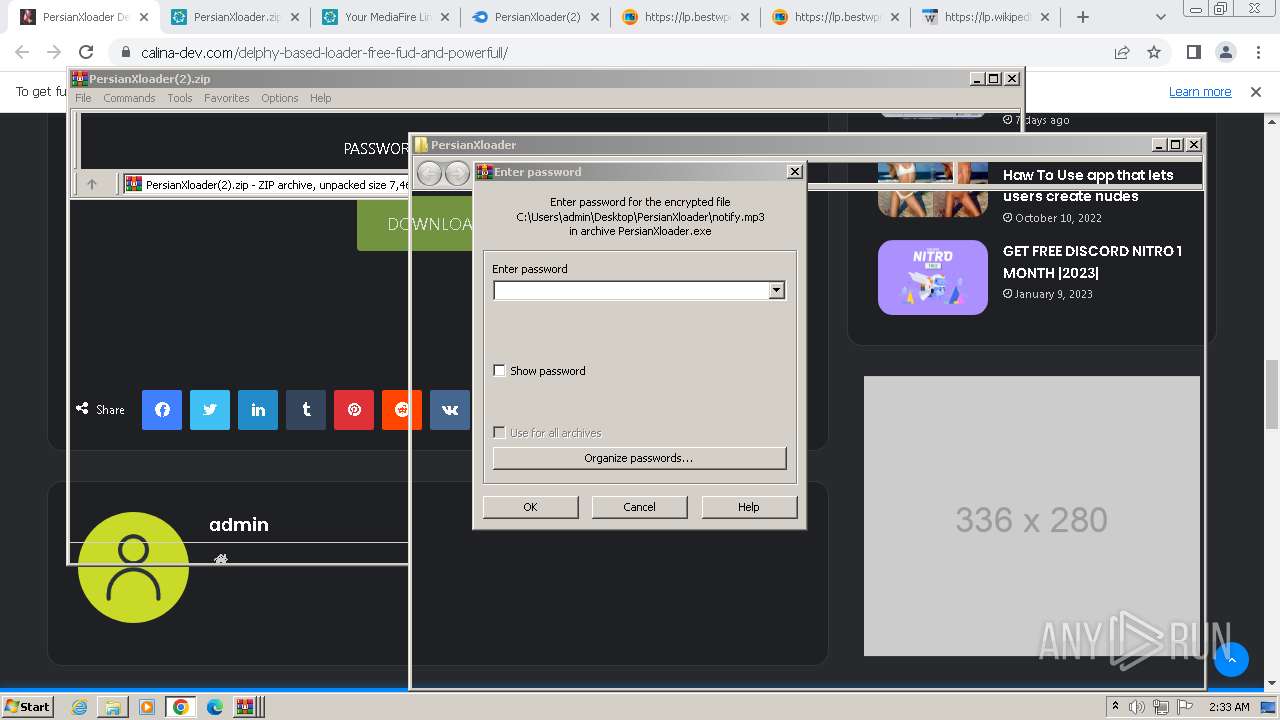
Task: Reload the page in Chrome
Action: point(86,52)
